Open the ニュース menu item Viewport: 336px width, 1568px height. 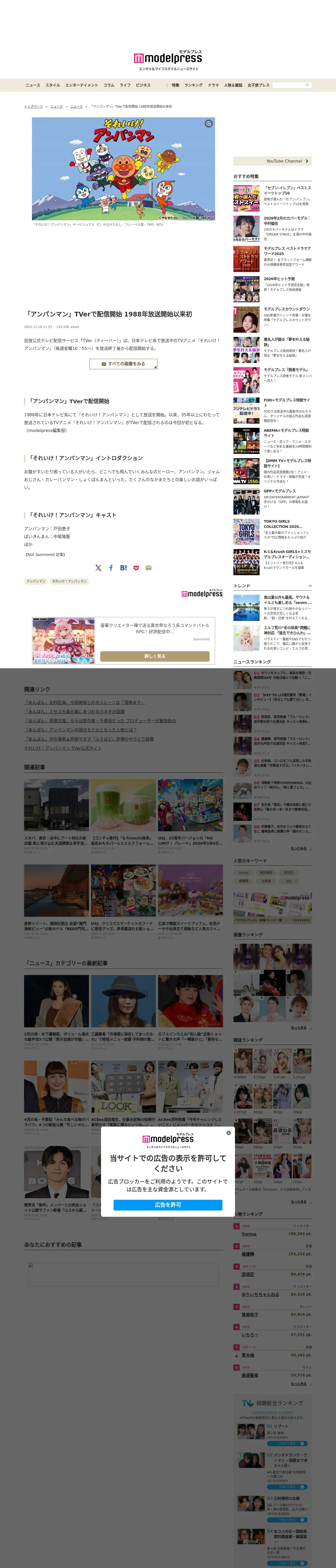[33, 85]
